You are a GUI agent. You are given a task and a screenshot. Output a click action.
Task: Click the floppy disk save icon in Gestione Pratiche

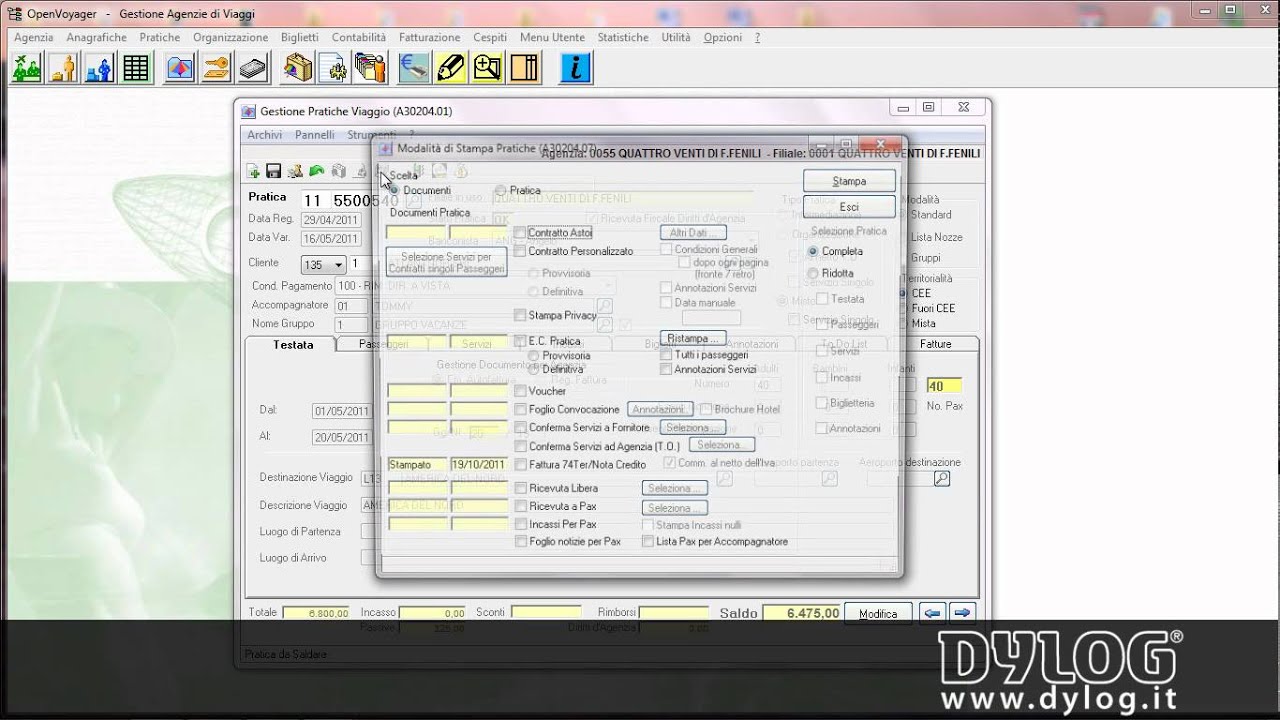pos(273,172)
